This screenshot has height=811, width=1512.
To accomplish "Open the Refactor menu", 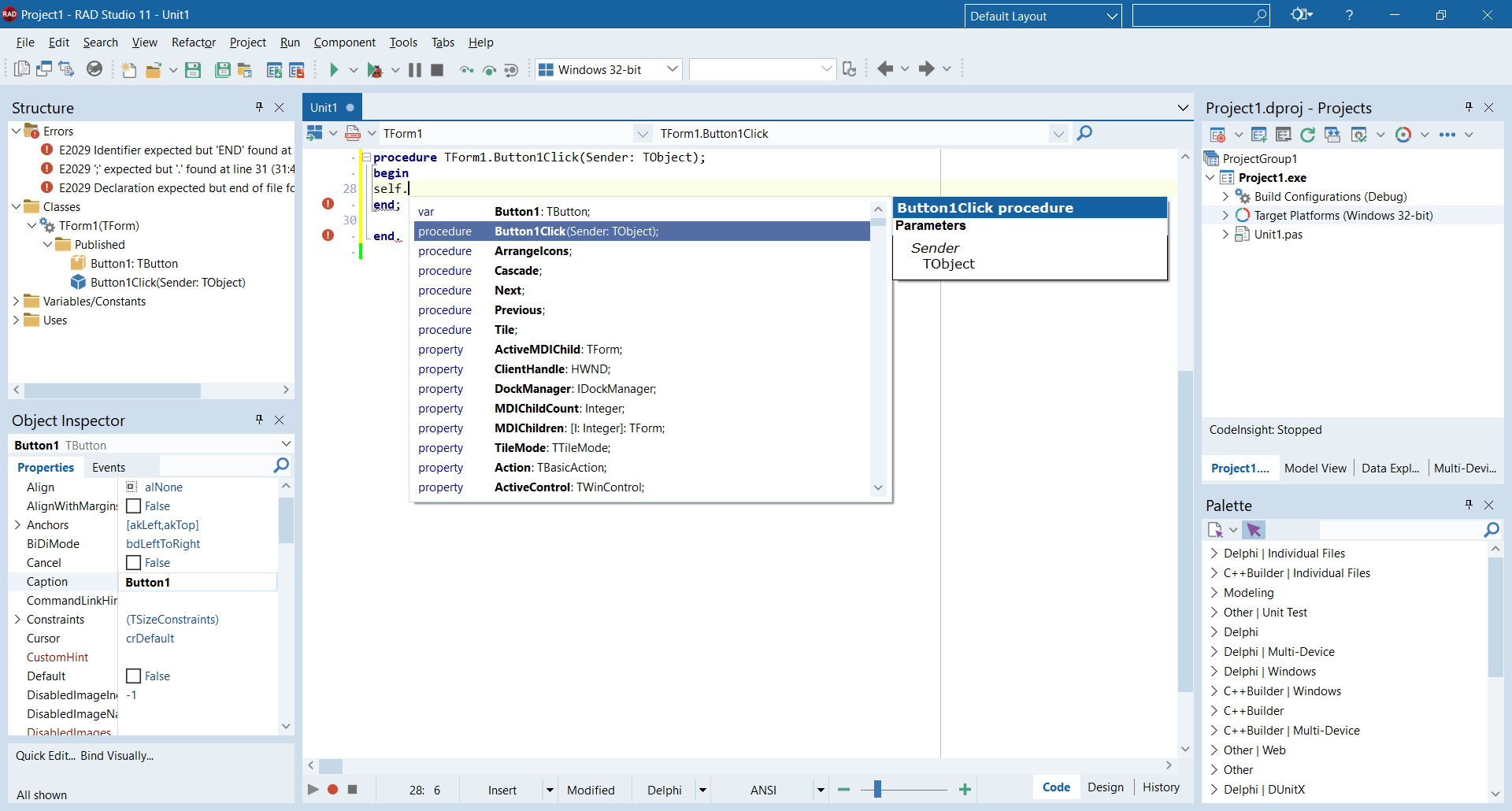I will (x=194, y=43).
